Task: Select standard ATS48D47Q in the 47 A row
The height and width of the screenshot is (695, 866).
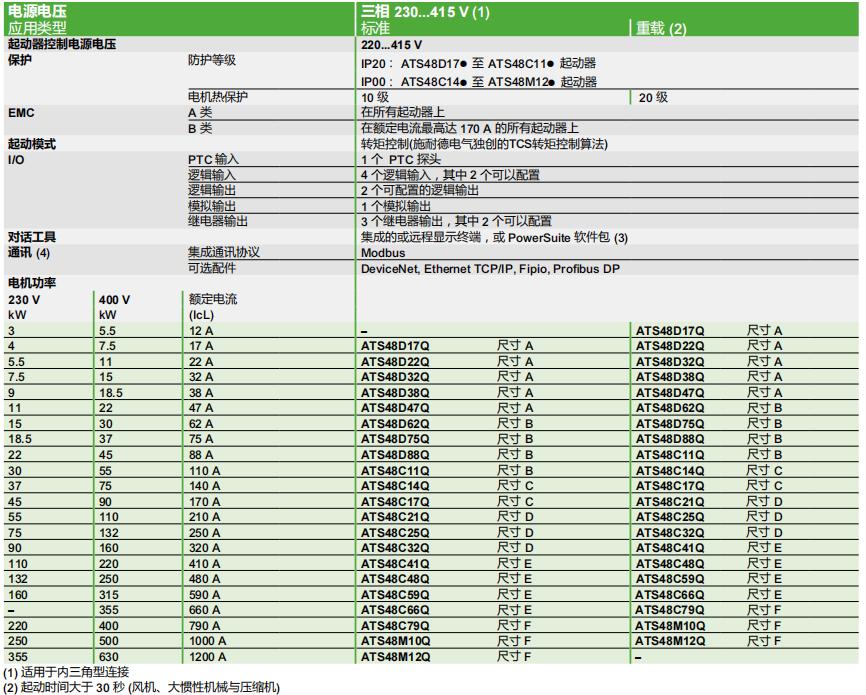Action: pyautogui.click(x=395, y=408)
